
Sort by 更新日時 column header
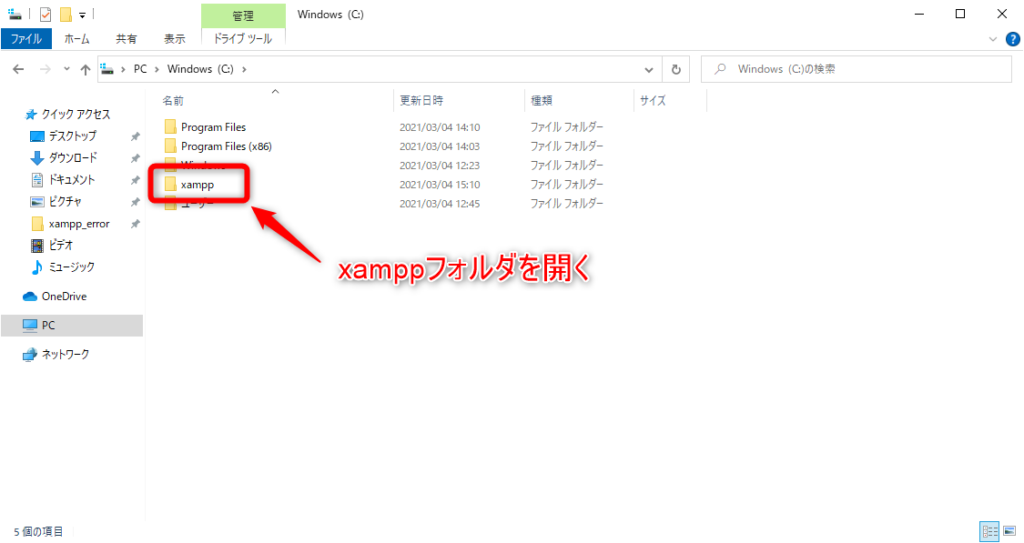pos(421,101)
